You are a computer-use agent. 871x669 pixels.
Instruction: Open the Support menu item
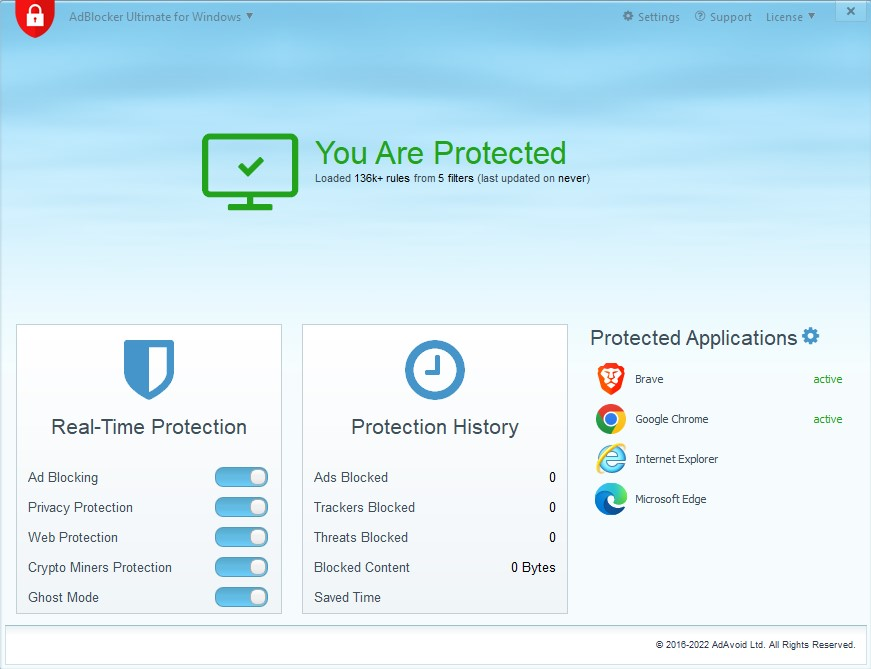point(723,17)
